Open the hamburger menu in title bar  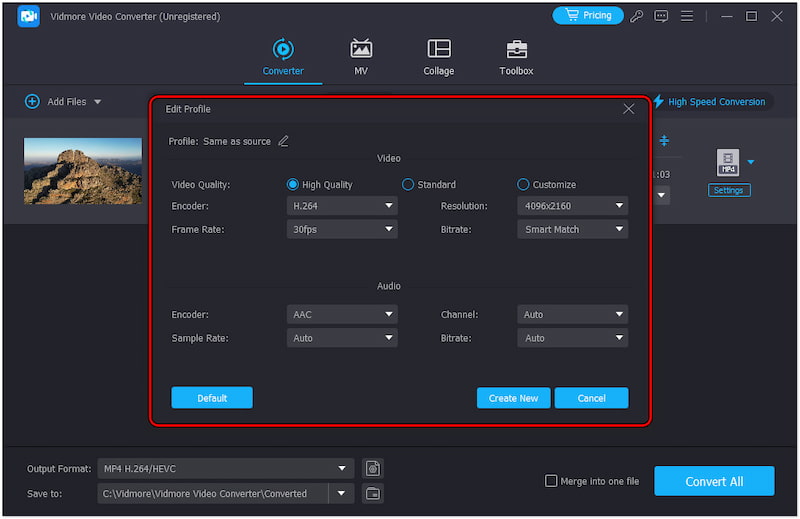[x=686, y=16]
